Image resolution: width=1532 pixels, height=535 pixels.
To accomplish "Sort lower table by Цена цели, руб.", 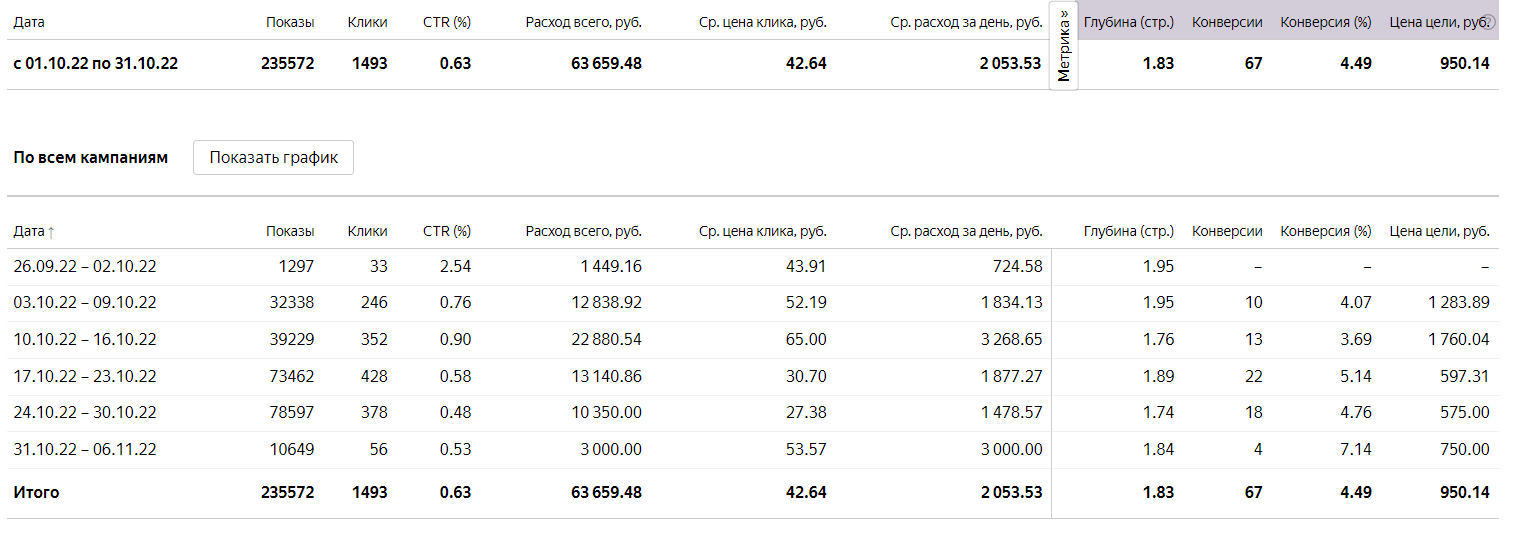I will [1440, 231].
